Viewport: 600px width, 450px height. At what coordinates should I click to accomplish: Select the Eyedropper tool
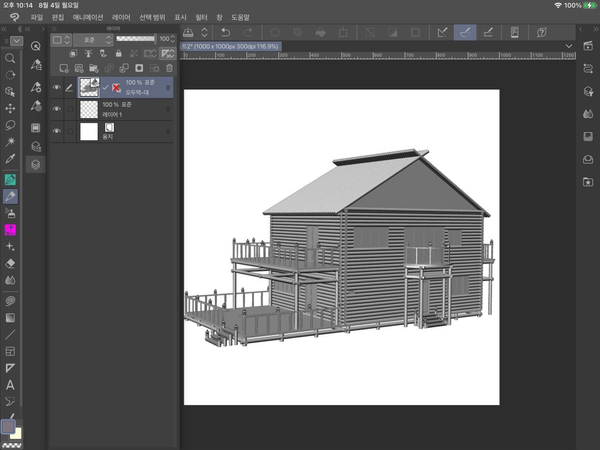(11, 159)
